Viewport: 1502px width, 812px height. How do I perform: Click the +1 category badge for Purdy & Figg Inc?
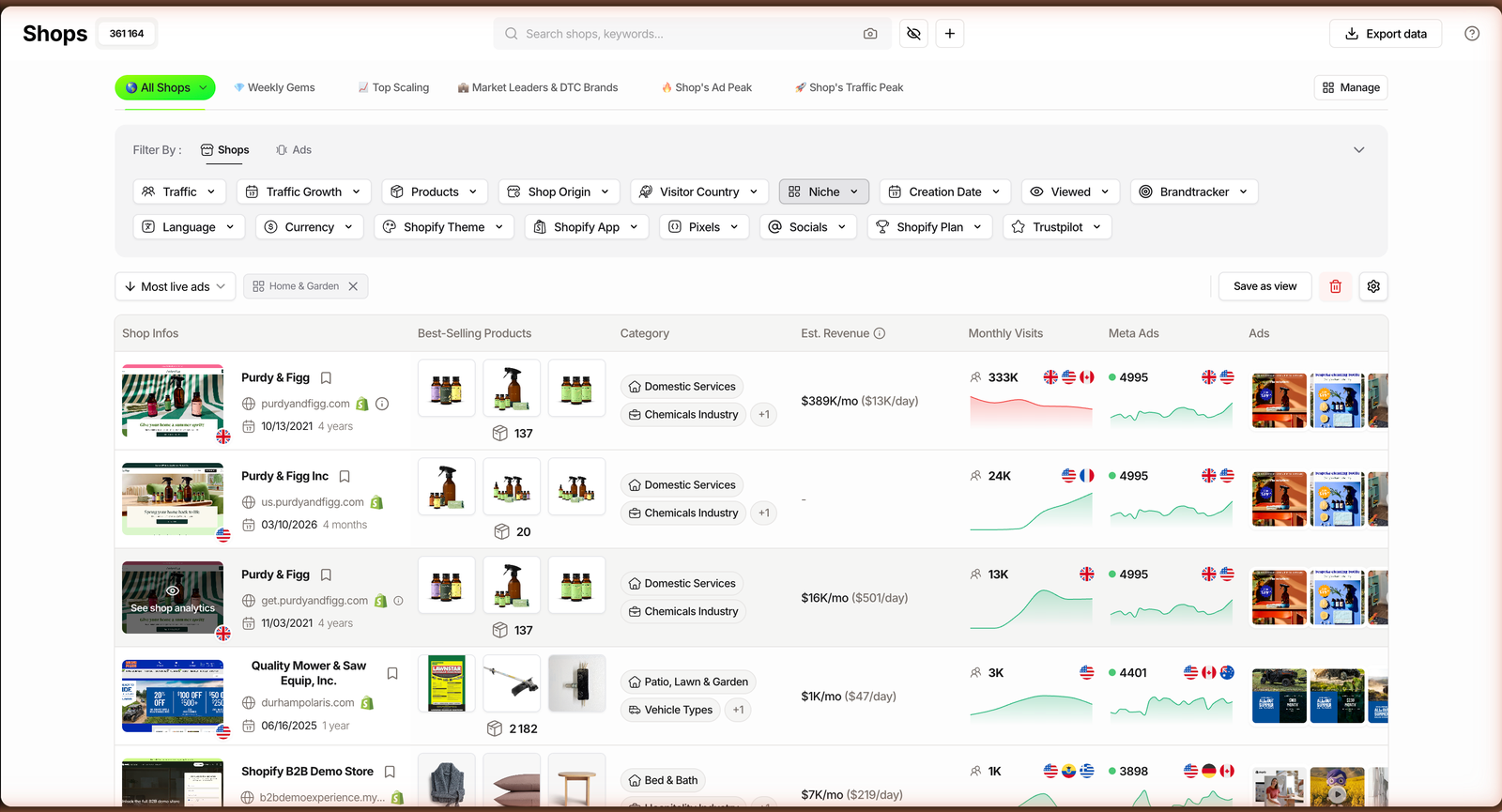764,513
